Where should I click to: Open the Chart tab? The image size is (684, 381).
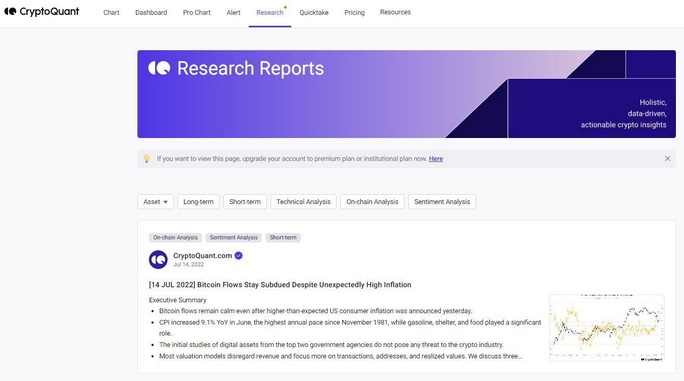tap(111, 13)
